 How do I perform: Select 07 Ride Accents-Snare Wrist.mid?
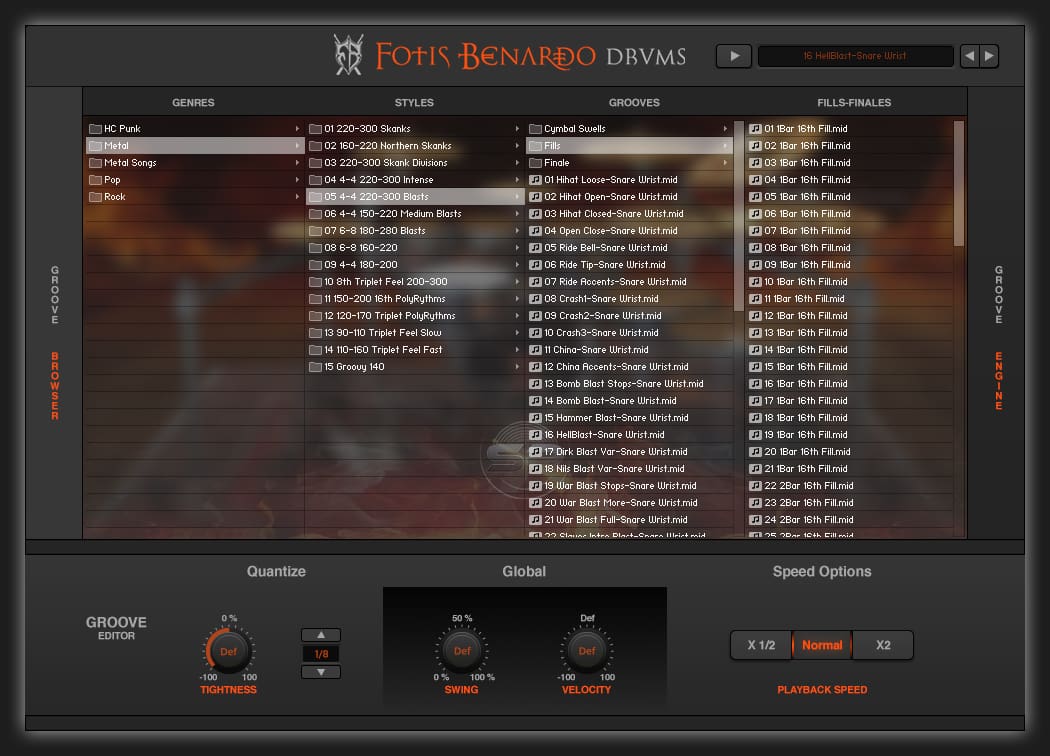[x=629, y=282]
